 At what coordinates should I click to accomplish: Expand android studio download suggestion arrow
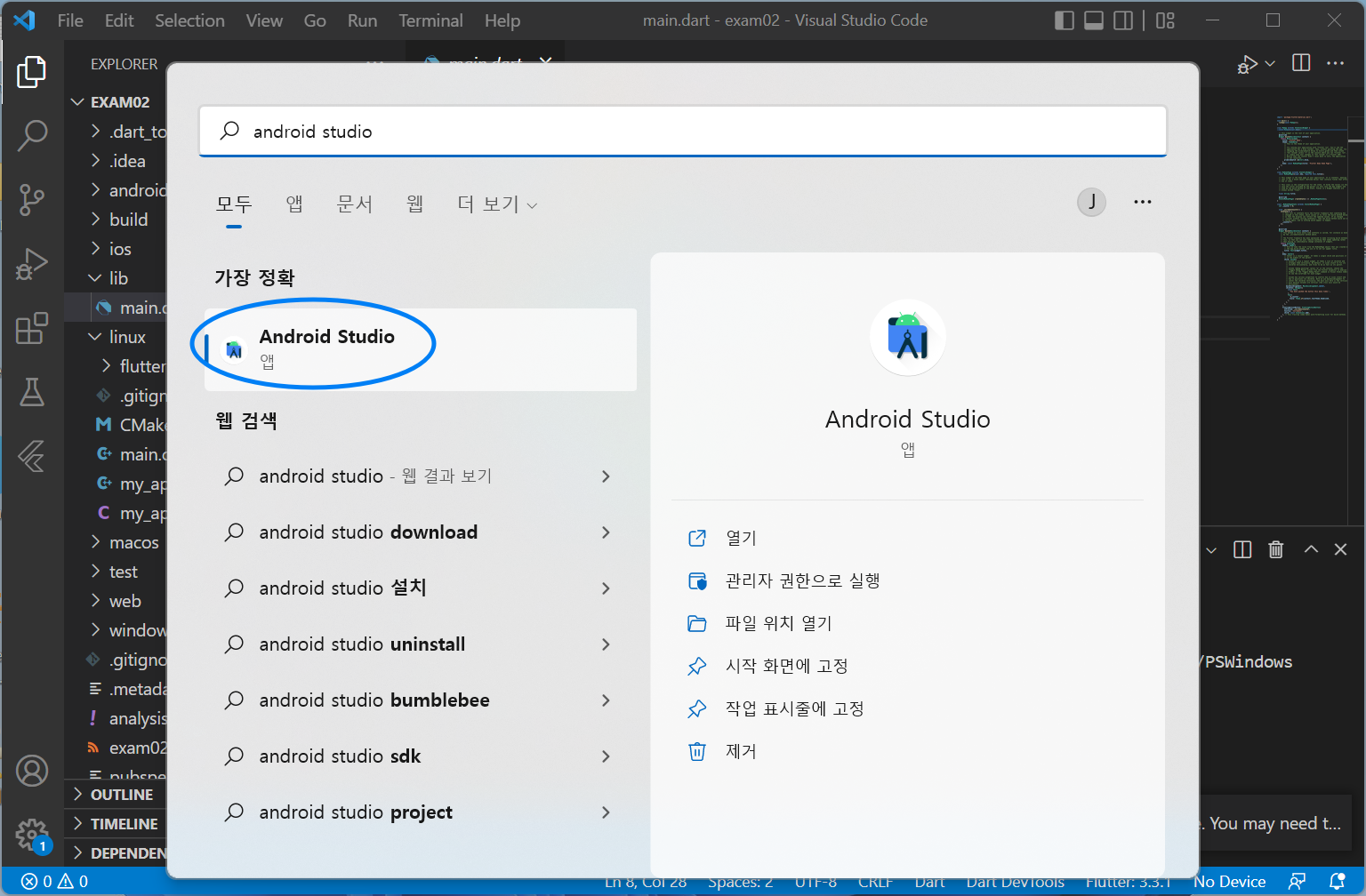606,532
